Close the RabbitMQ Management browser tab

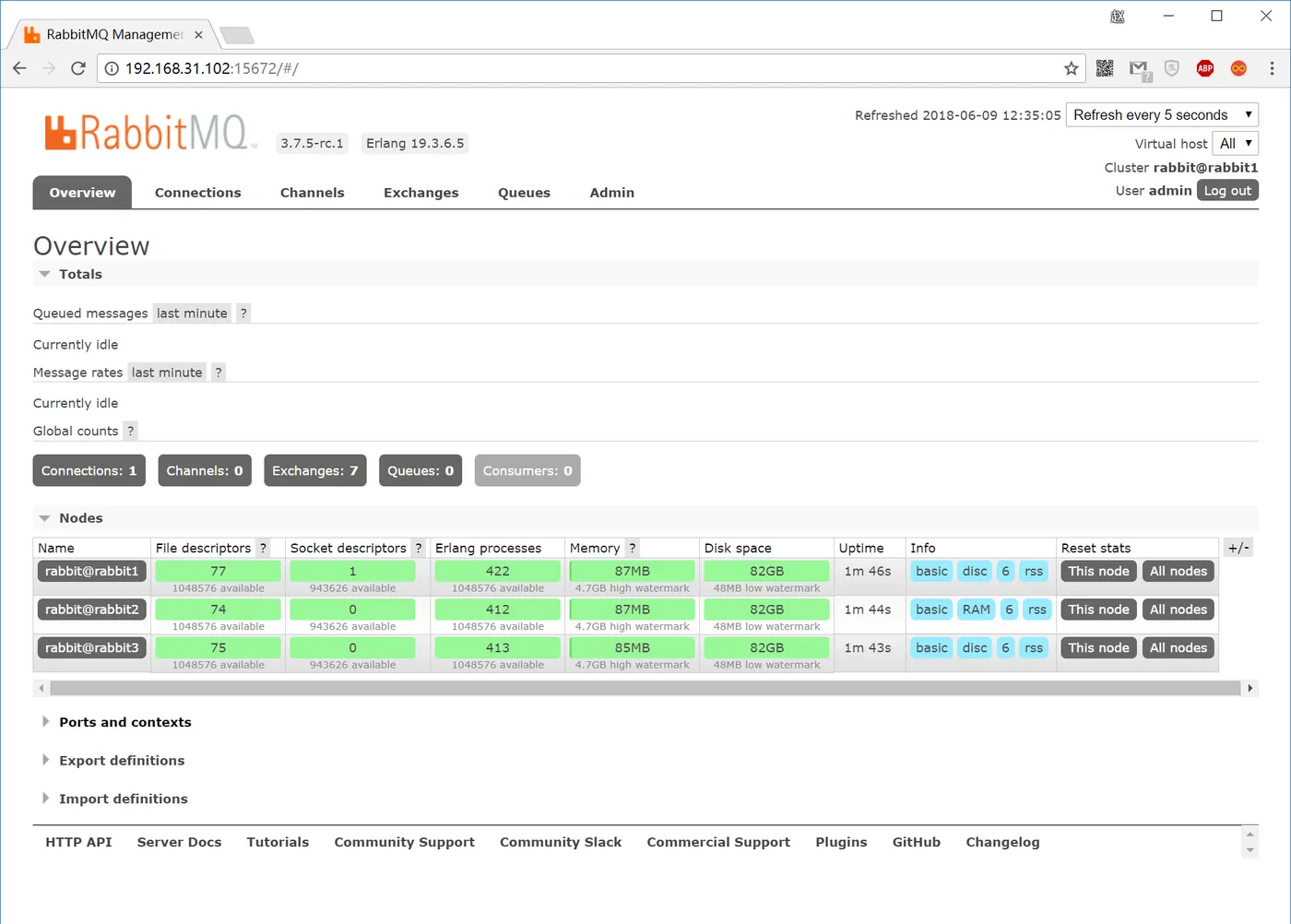click(x=198, y=35)
